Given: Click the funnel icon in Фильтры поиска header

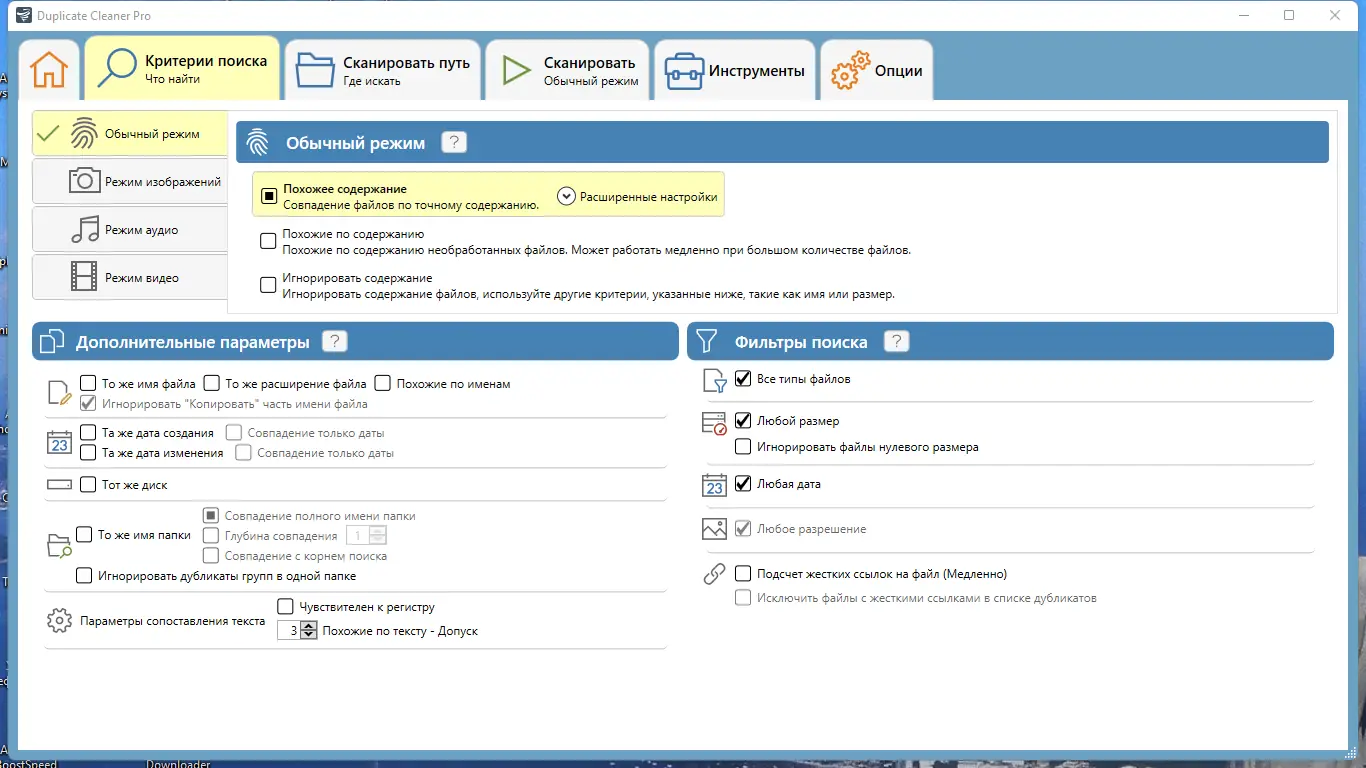Looking at the screenshot, I should tap(706, 341).
